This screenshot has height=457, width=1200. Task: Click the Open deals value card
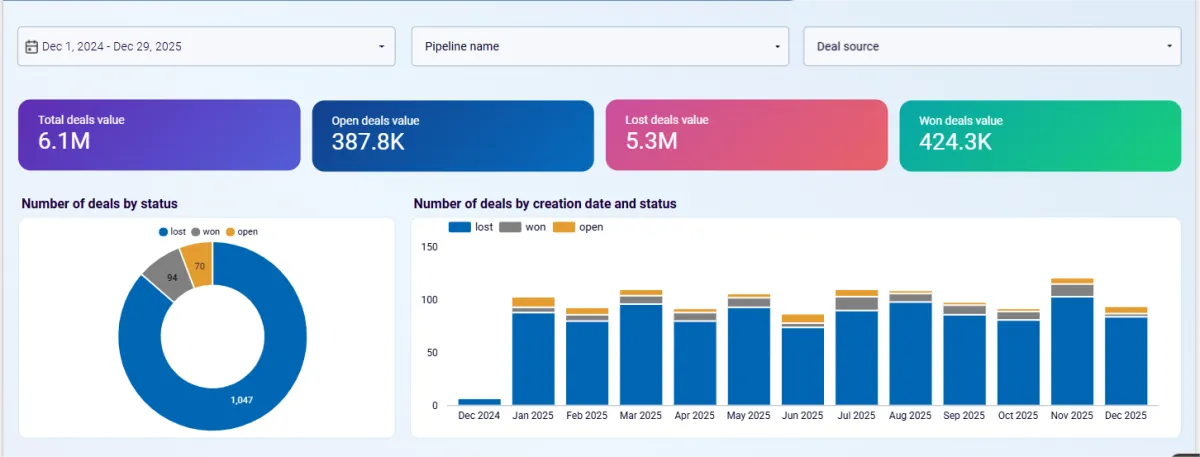click(453, 135)
